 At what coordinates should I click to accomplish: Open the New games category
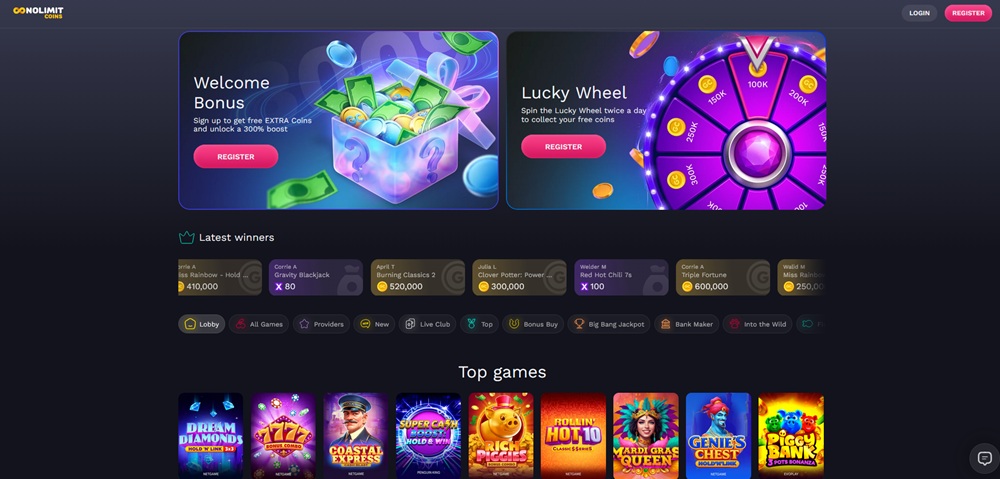(x=374, y=324)
